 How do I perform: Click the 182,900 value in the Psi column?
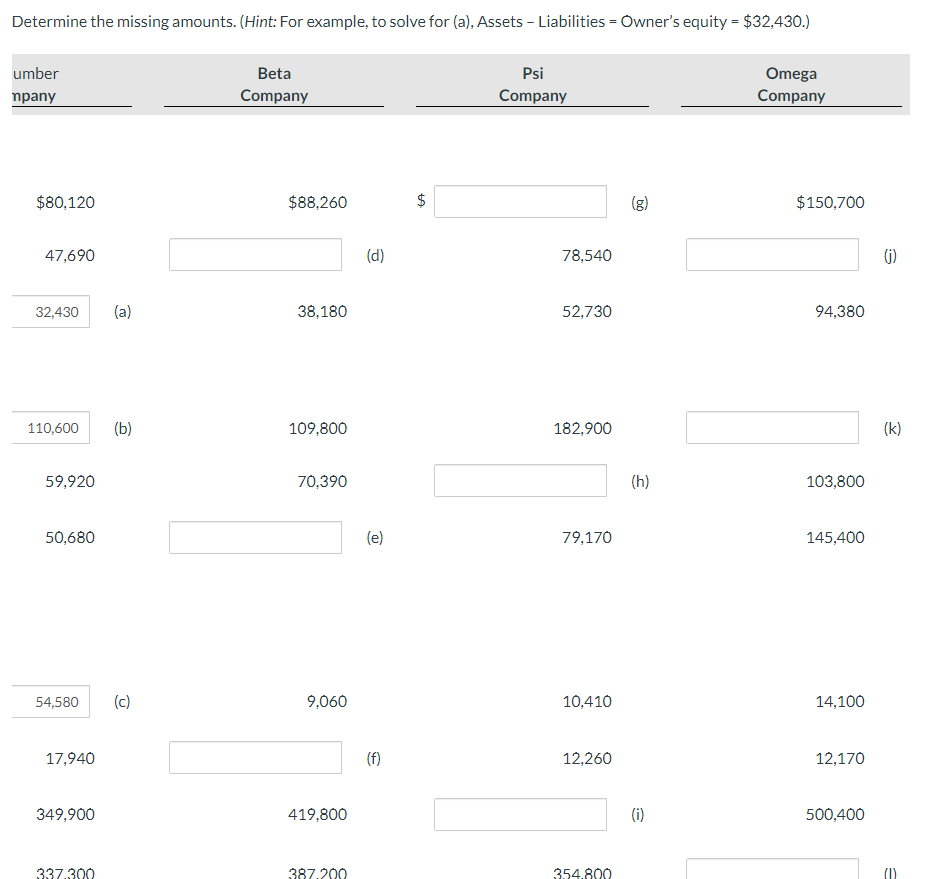[x=585, y=427]
